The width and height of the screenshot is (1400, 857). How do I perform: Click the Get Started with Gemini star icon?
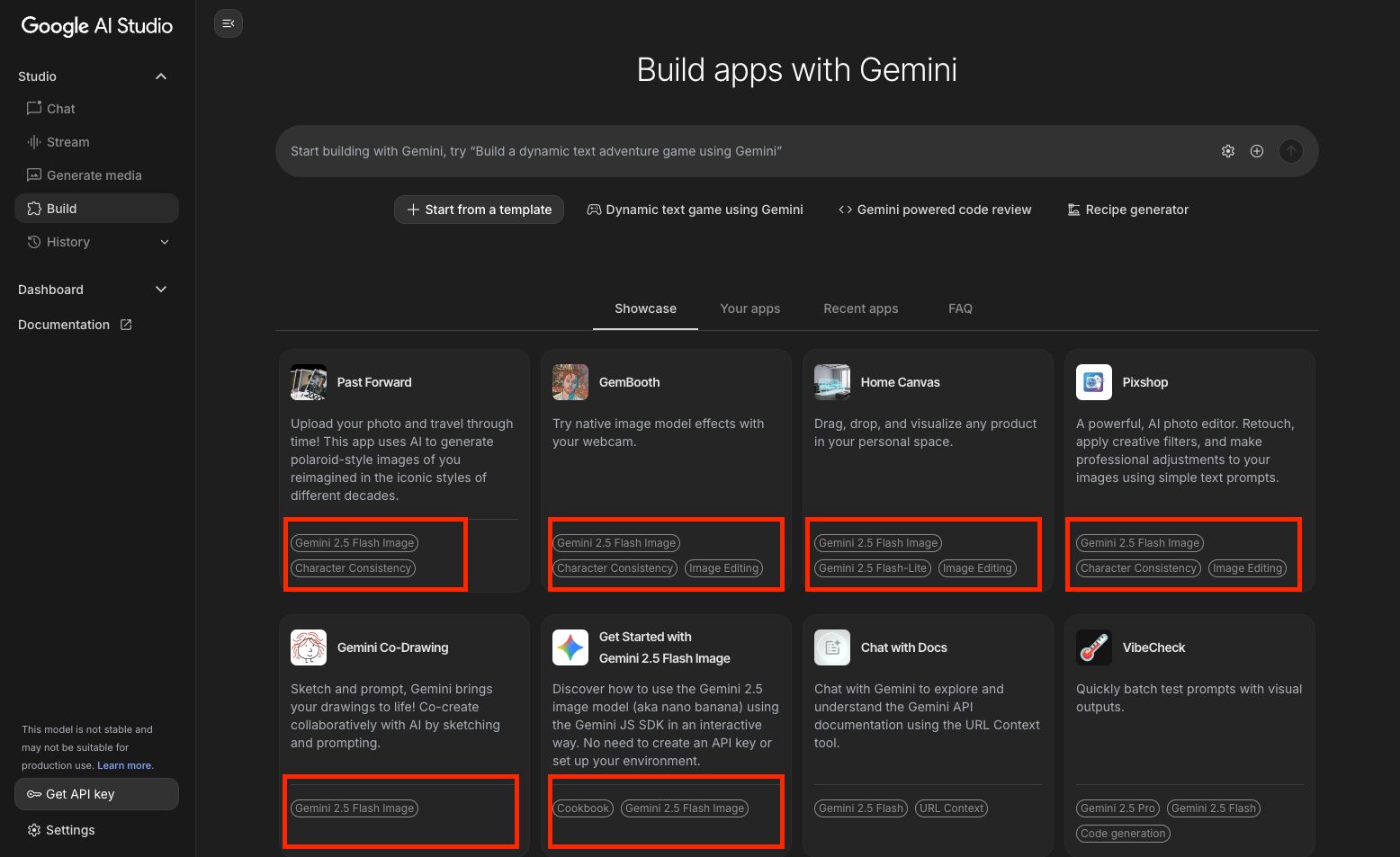[x=570, y=647]
